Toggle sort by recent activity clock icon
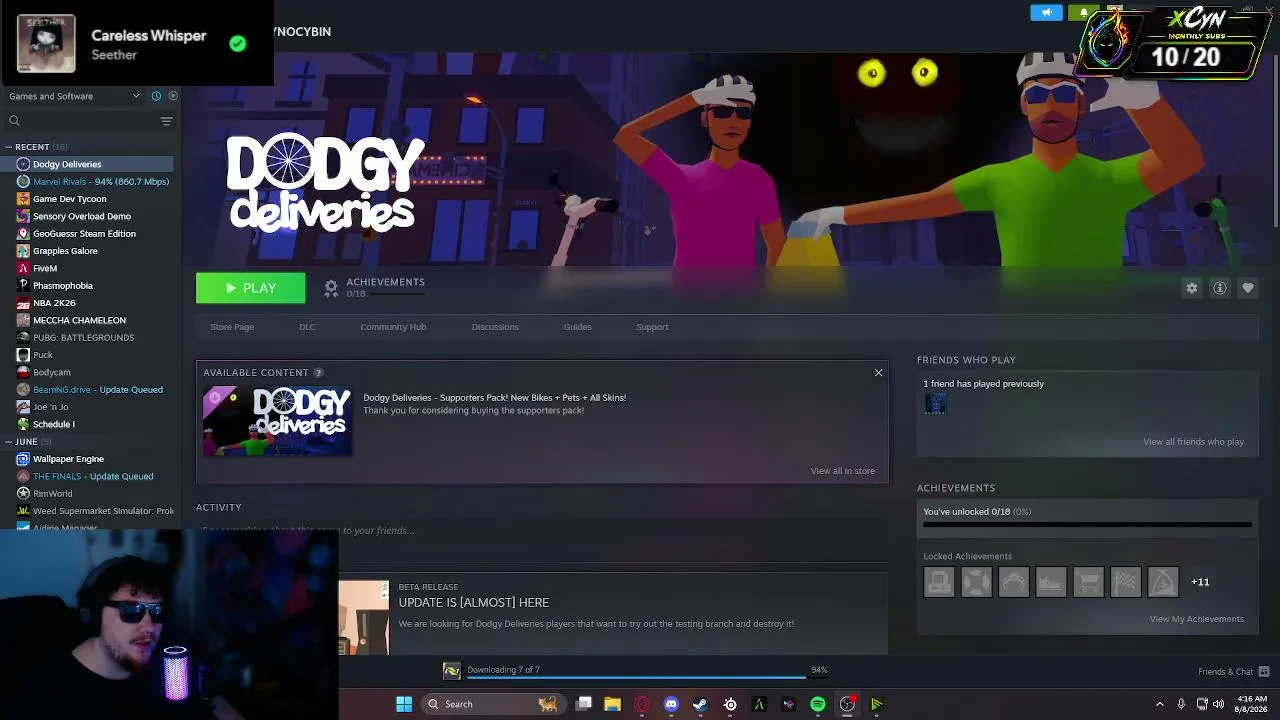This screenshot has width=1280, height=720. (156, 96)
